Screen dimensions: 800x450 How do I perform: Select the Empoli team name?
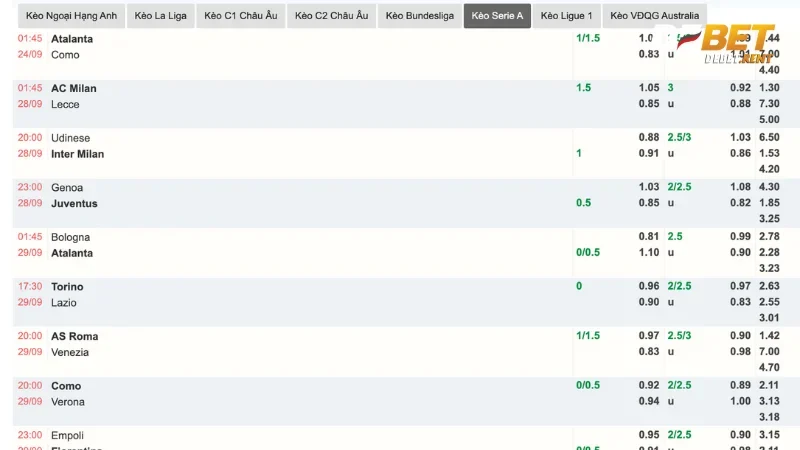click(x=67, y=435)
